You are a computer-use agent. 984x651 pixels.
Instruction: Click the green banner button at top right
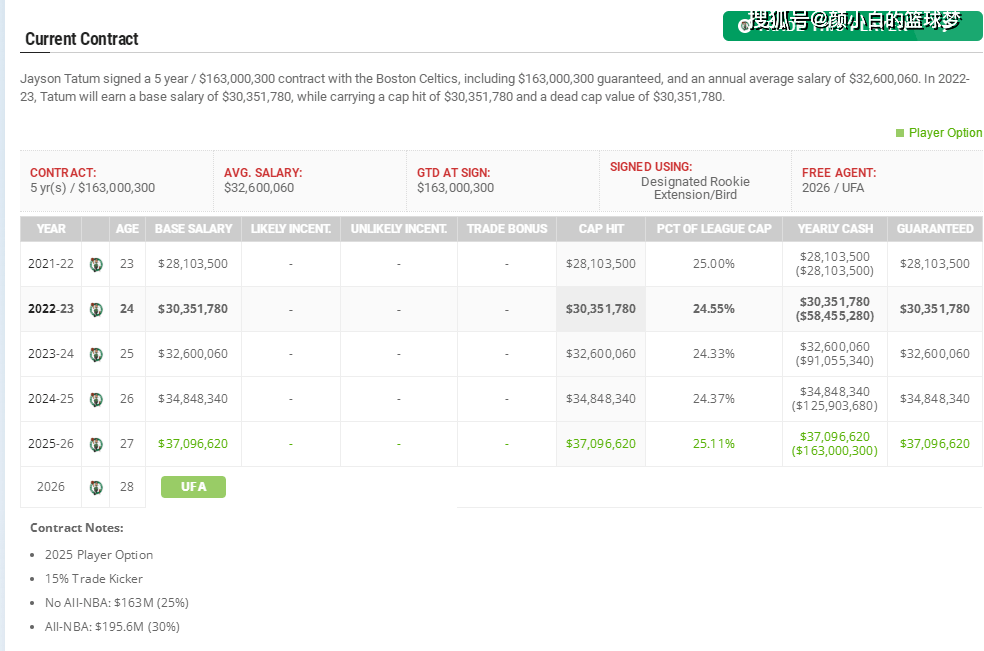(852, 26)
